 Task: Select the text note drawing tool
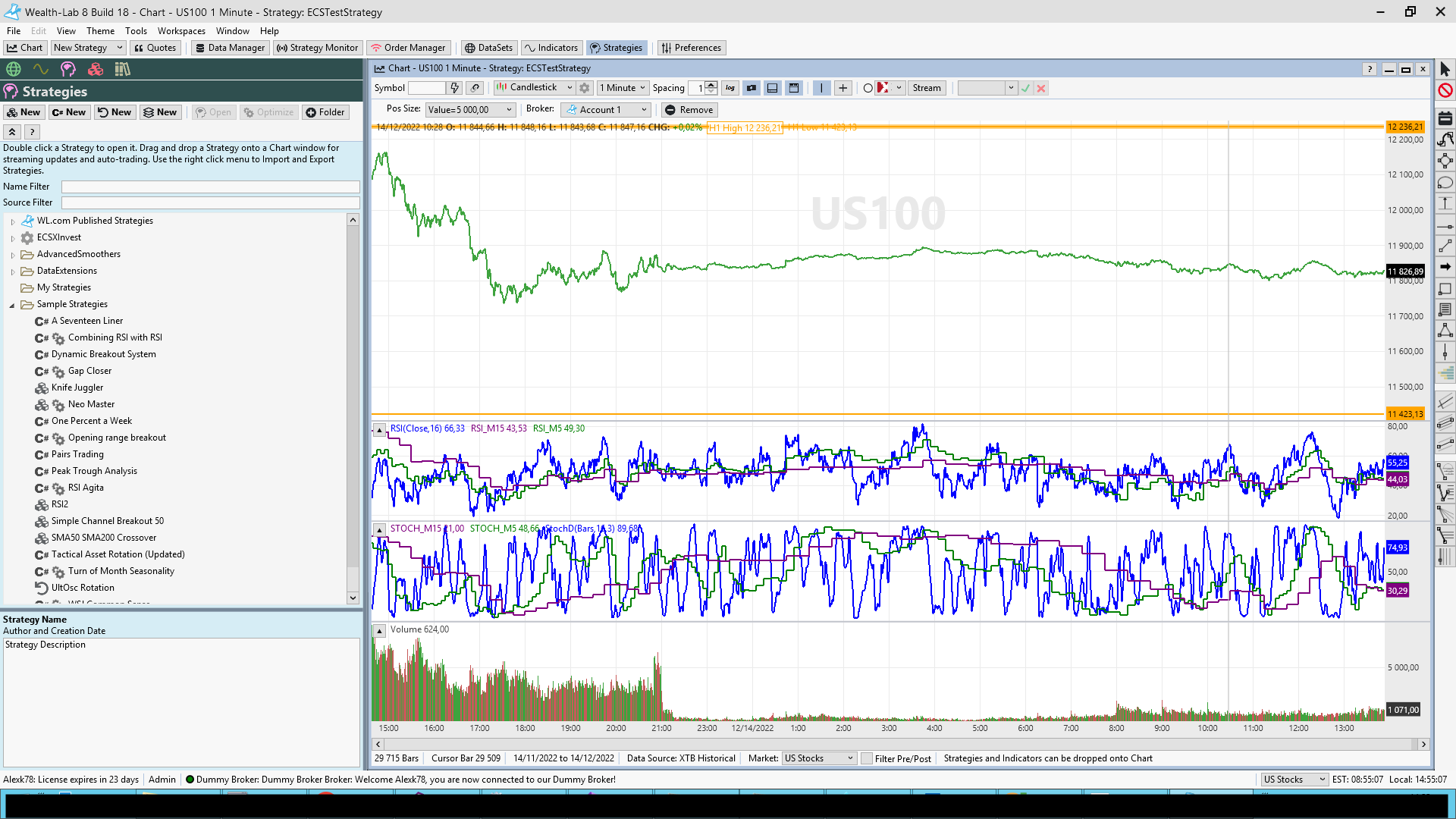coord(1445,309)
